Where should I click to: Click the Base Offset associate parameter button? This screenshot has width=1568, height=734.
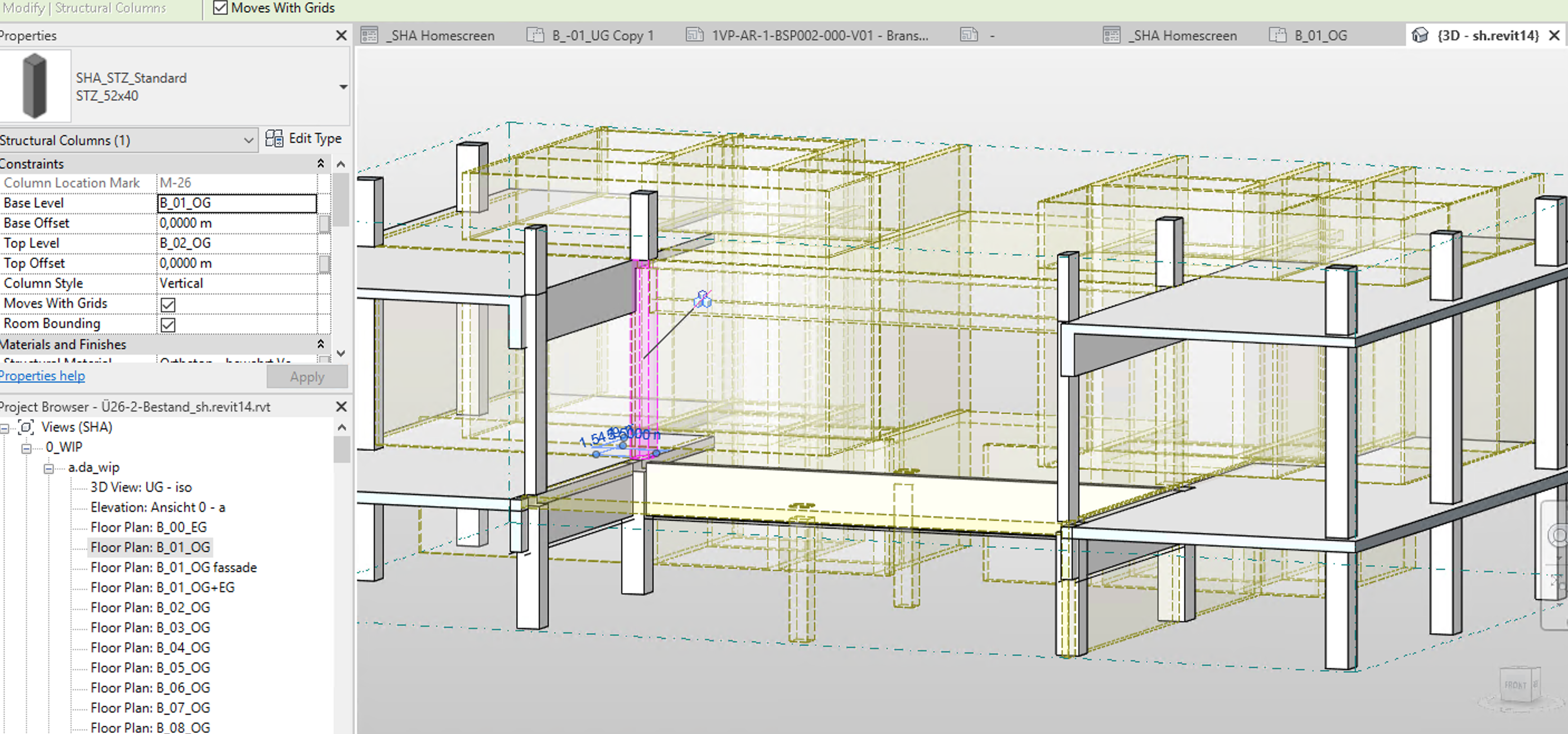click(x=325, y=223)
